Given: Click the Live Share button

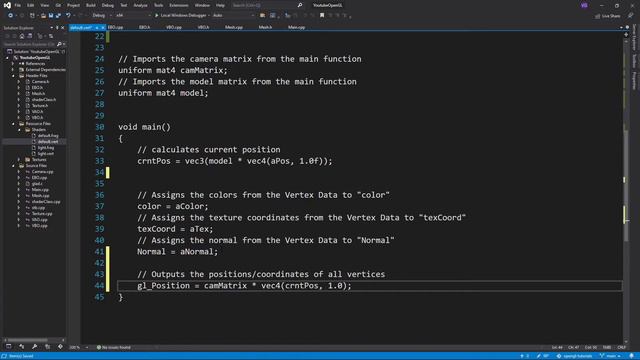Looking at the screenshot, I should (x=607, y=16).
